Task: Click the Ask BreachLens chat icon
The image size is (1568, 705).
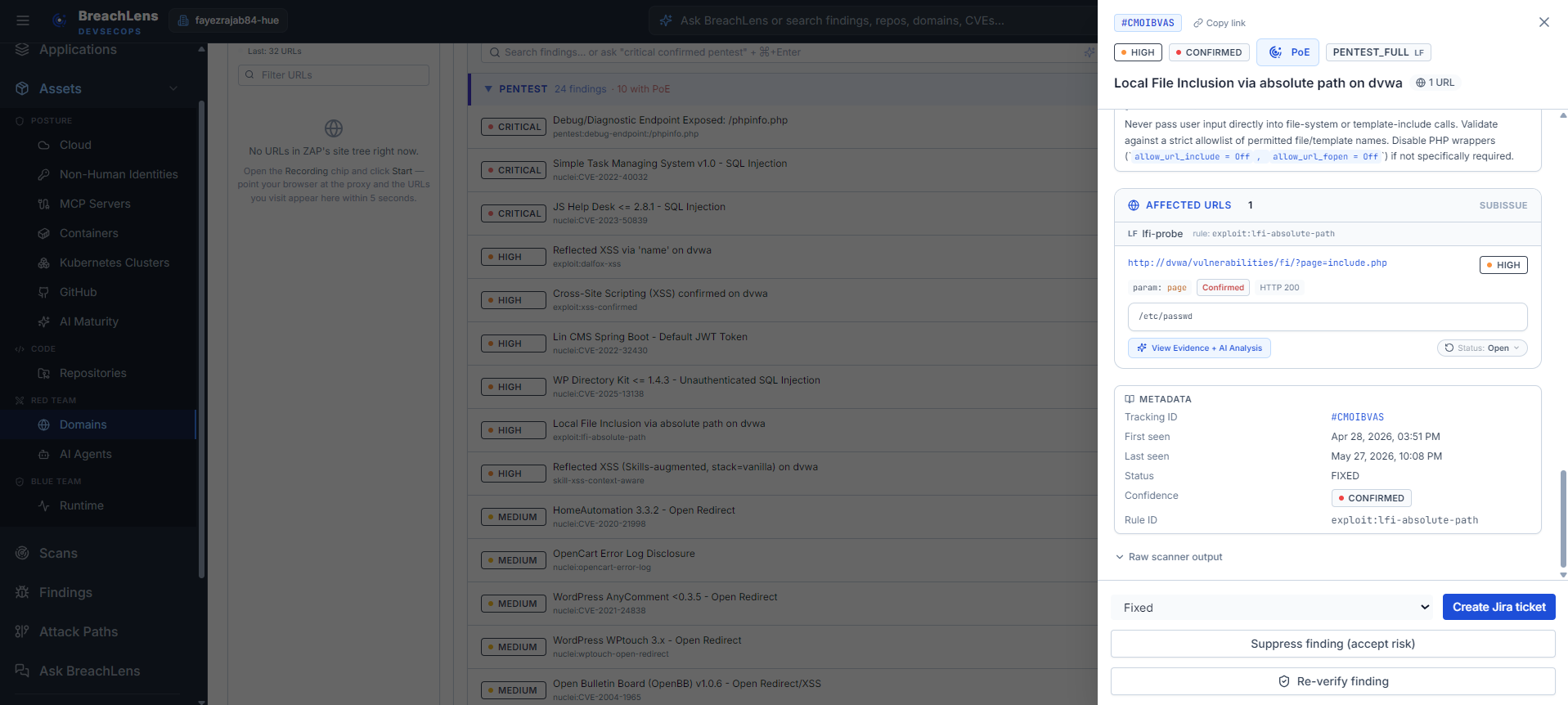Action: (x=22, y=671)
